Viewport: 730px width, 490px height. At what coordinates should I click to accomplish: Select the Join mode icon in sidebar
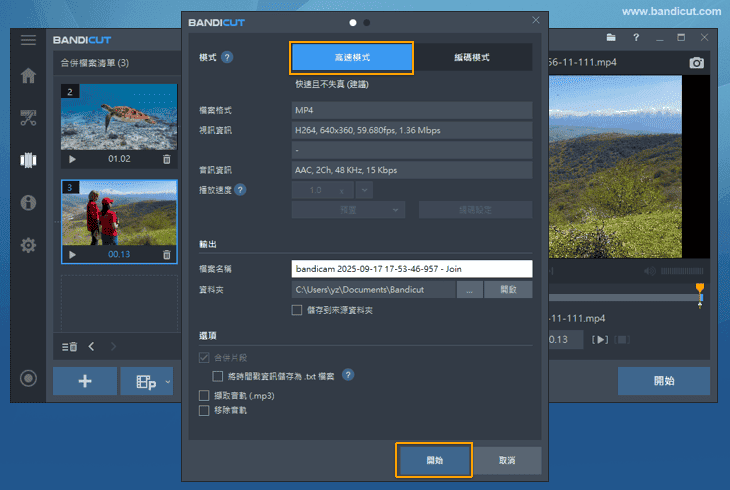click(x=28, y=160)
